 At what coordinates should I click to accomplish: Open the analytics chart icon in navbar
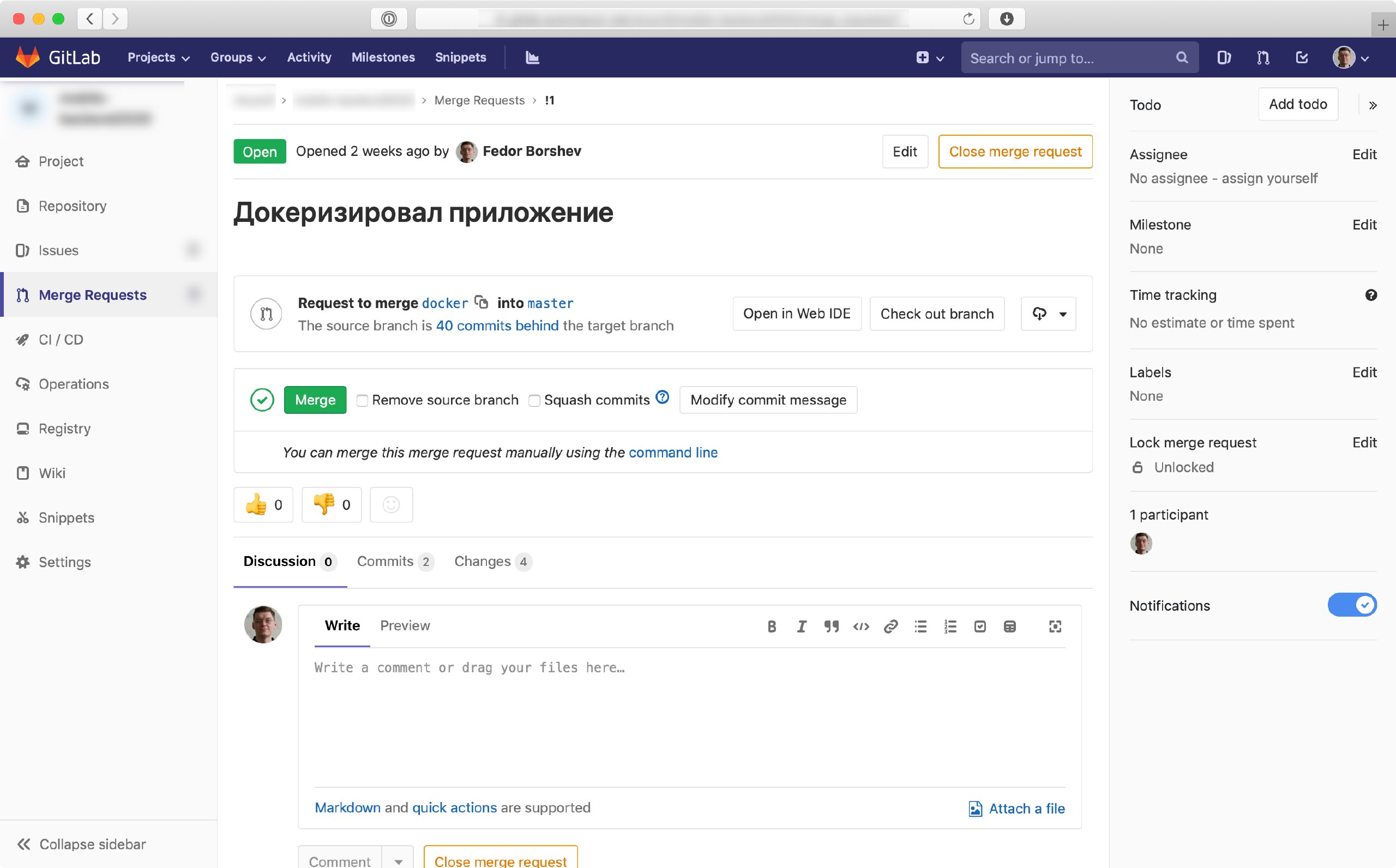(x=532, y=57)
